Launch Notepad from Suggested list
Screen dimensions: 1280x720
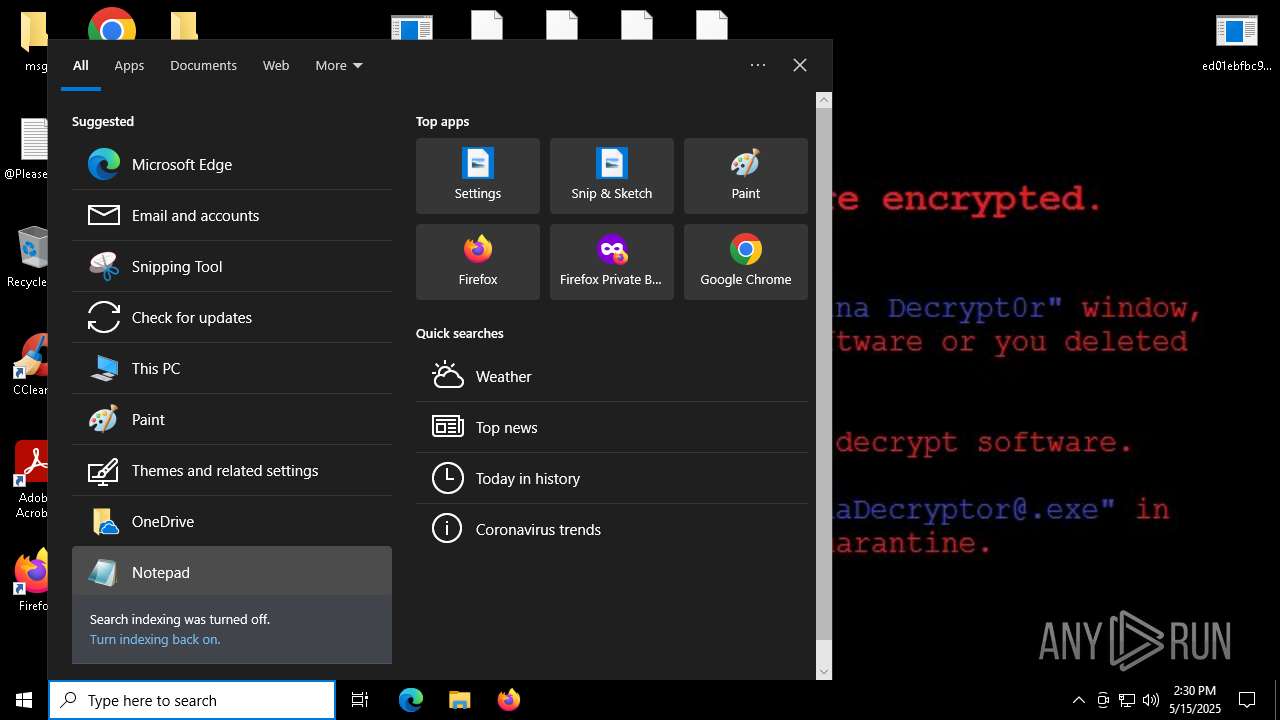(232, 572)
